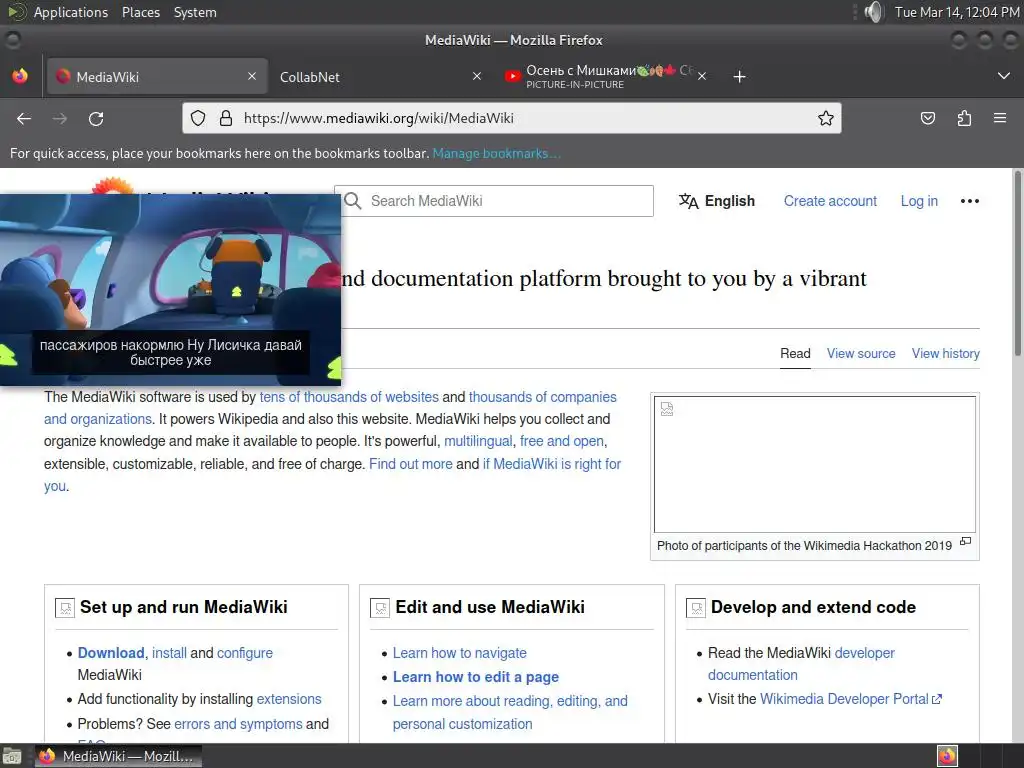Screen dimensions: 1024x768
Task: Close the MediaWiki tab
Action: click(x=252, y=76)
